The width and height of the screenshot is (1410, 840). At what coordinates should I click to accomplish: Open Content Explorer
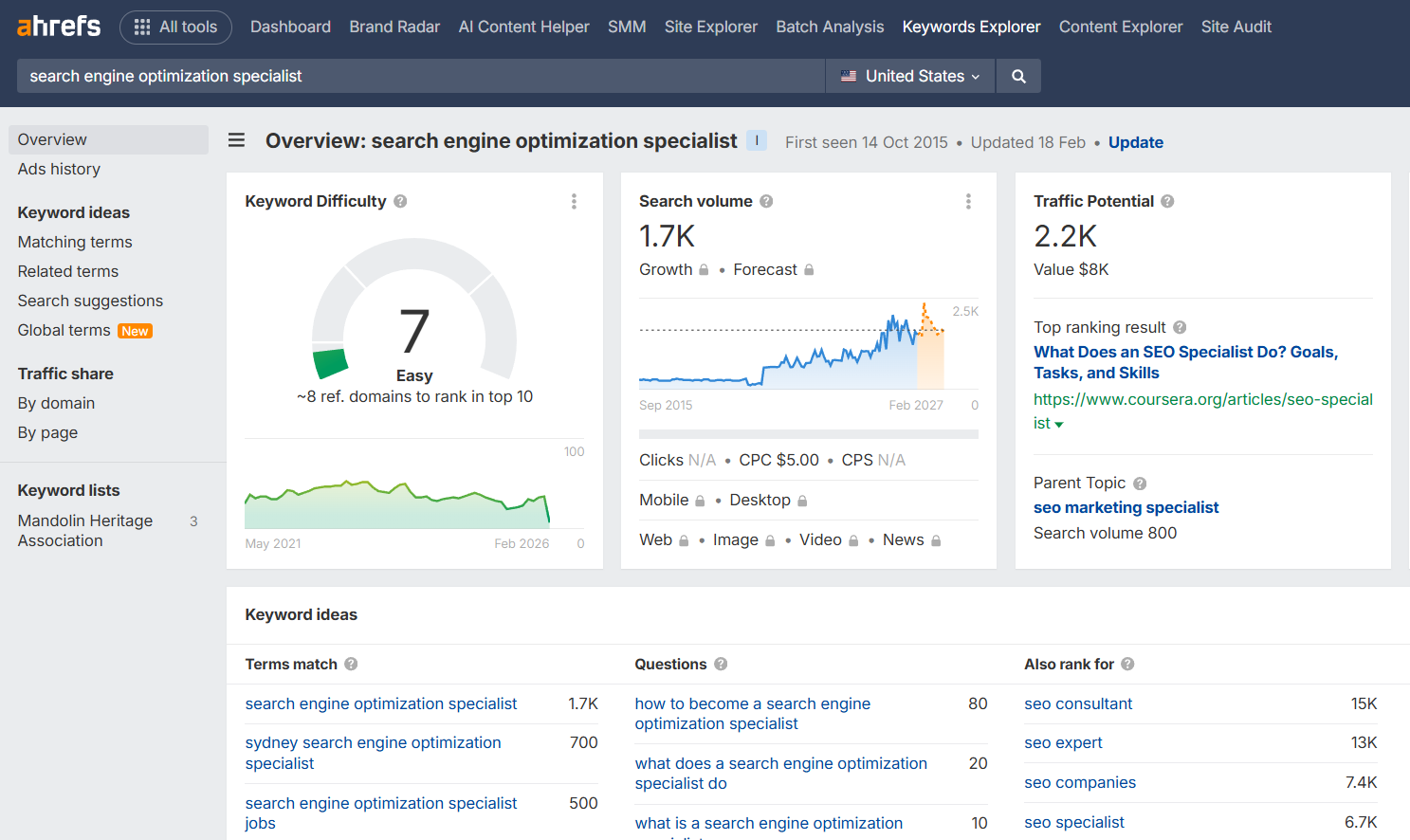coord(1121,27)
